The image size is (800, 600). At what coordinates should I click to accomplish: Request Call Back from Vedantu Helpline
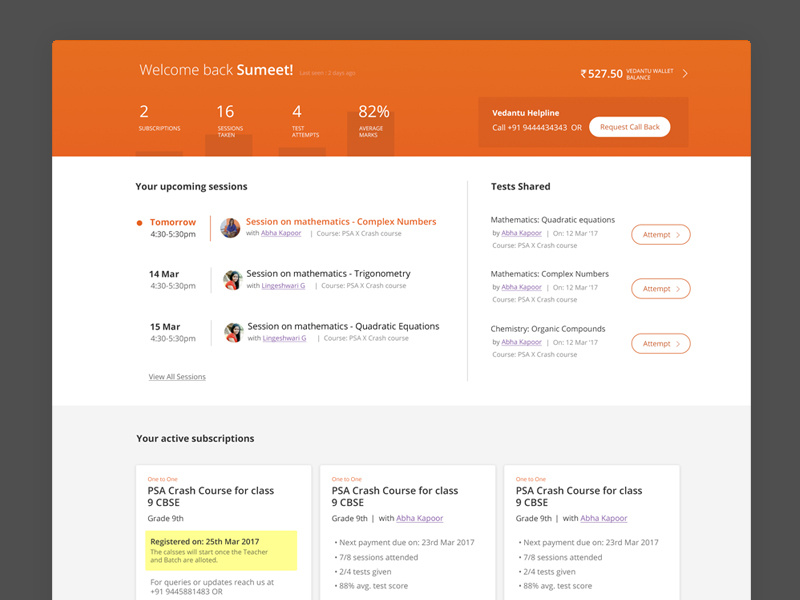pyautogui.click(x=629, y=127)
